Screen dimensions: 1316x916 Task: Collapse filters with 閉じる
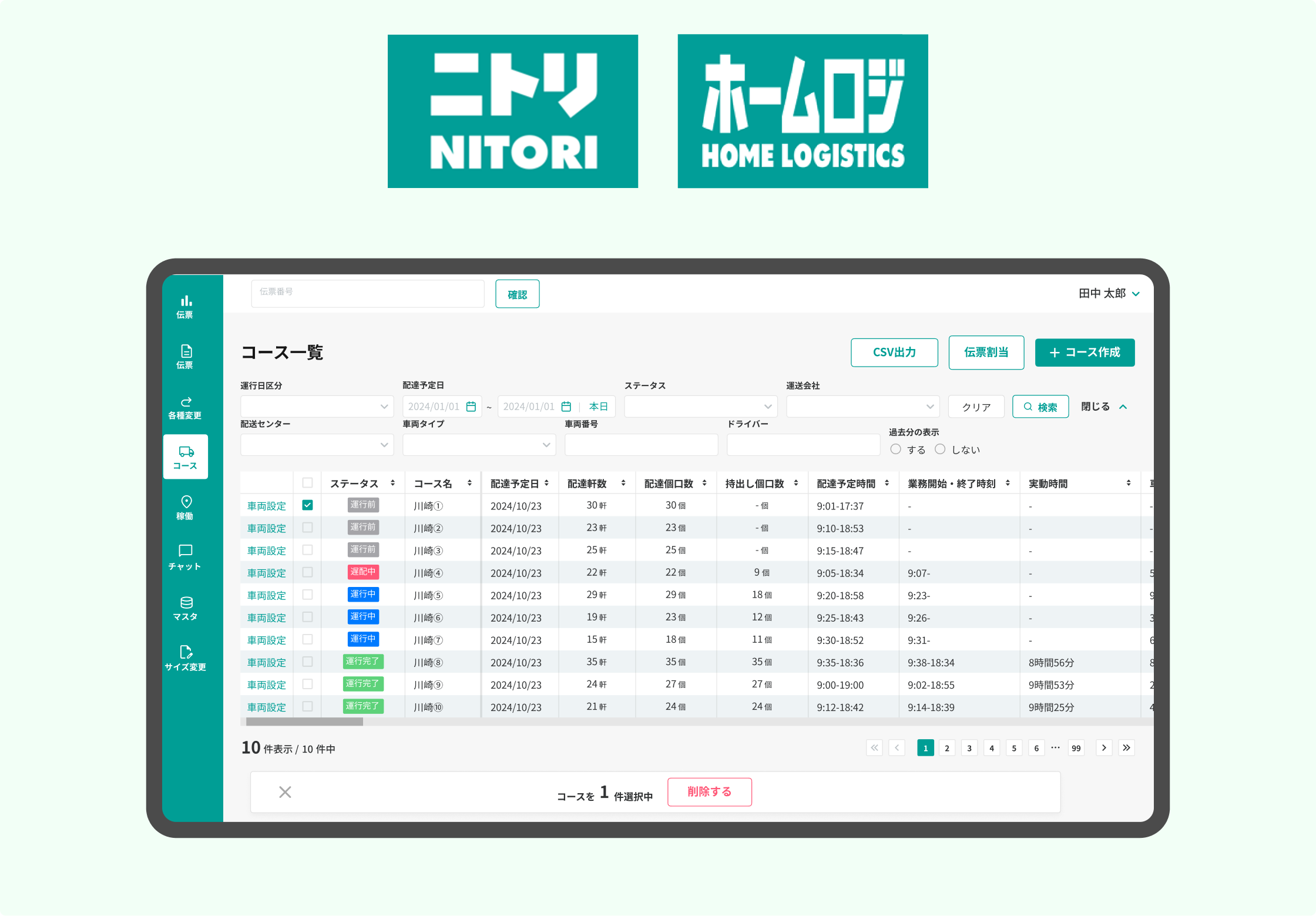click(1104, 407)
